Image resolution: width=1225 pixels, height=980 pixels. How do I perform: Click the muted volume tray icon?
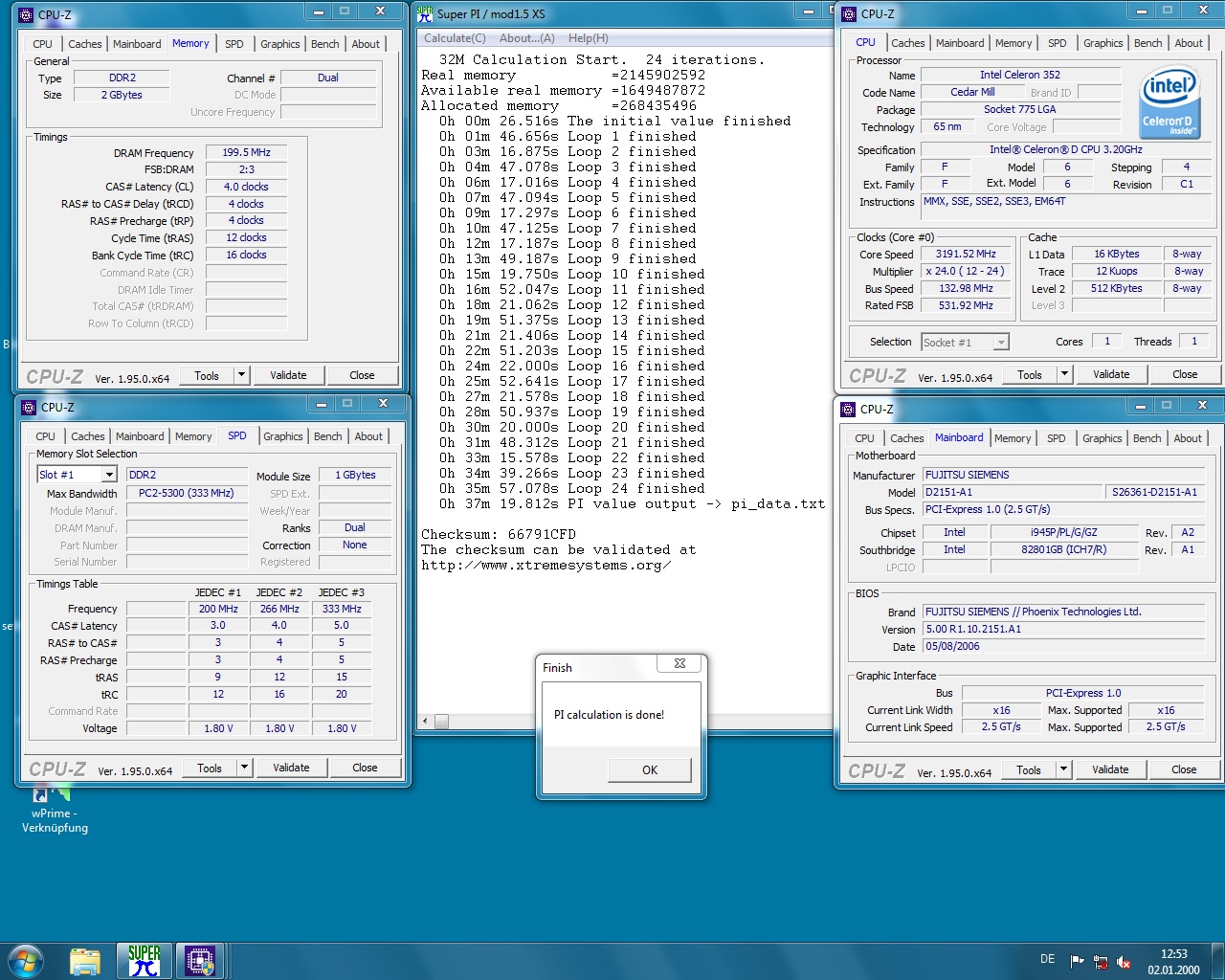pyautogui.click(x=1124, y=962)
